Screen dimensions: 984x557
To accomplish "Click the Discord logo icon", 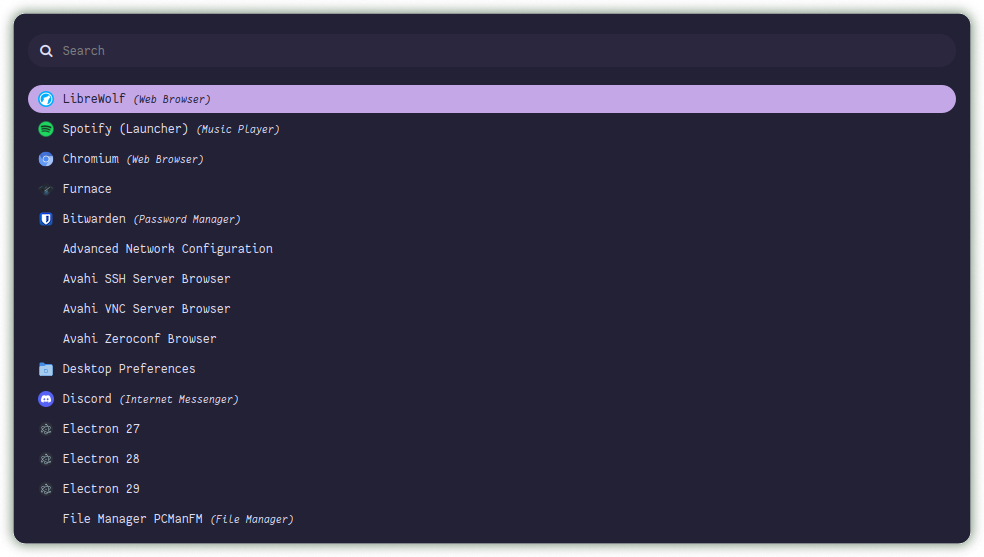I will 46,399.
